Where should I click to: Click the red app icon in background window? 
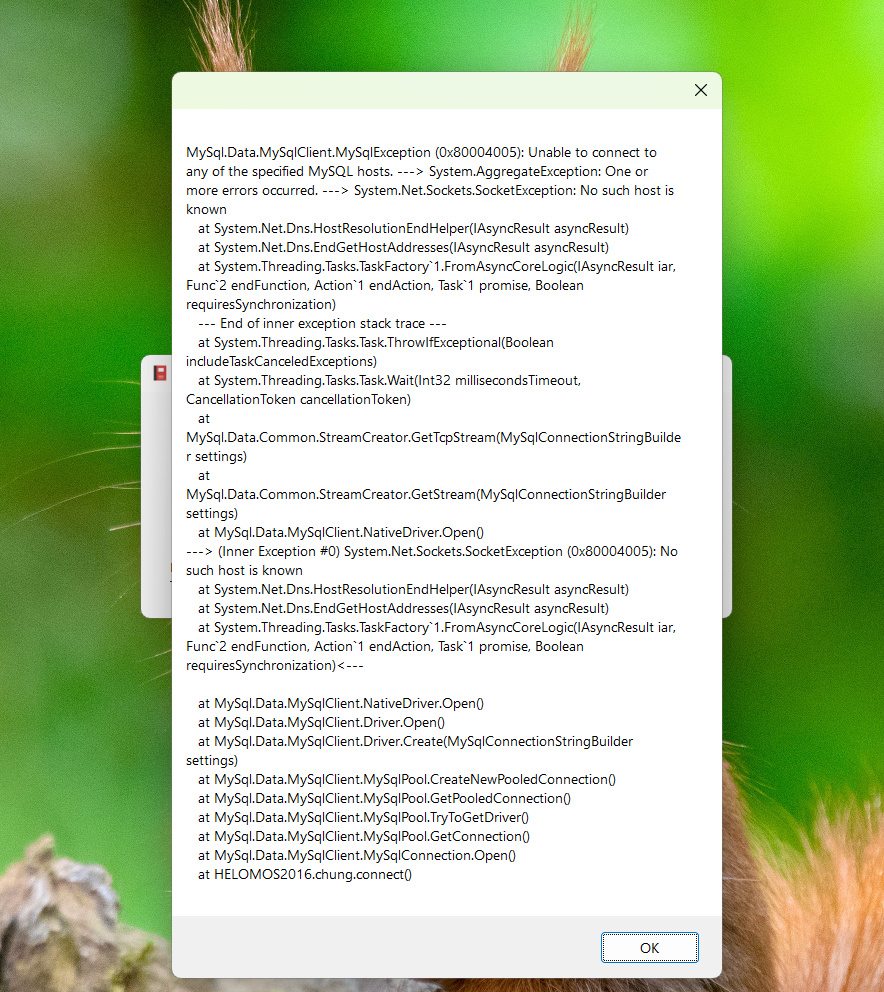[x=160, y=373]
